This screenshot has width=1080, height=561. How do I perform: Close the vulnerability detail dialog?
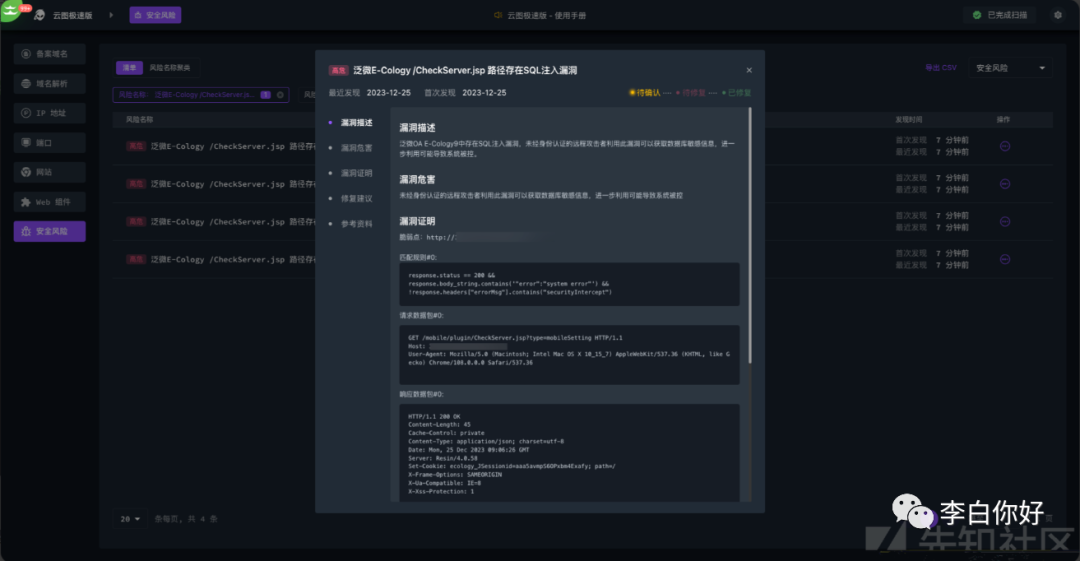pyautogui.click(x=749, y=70)
